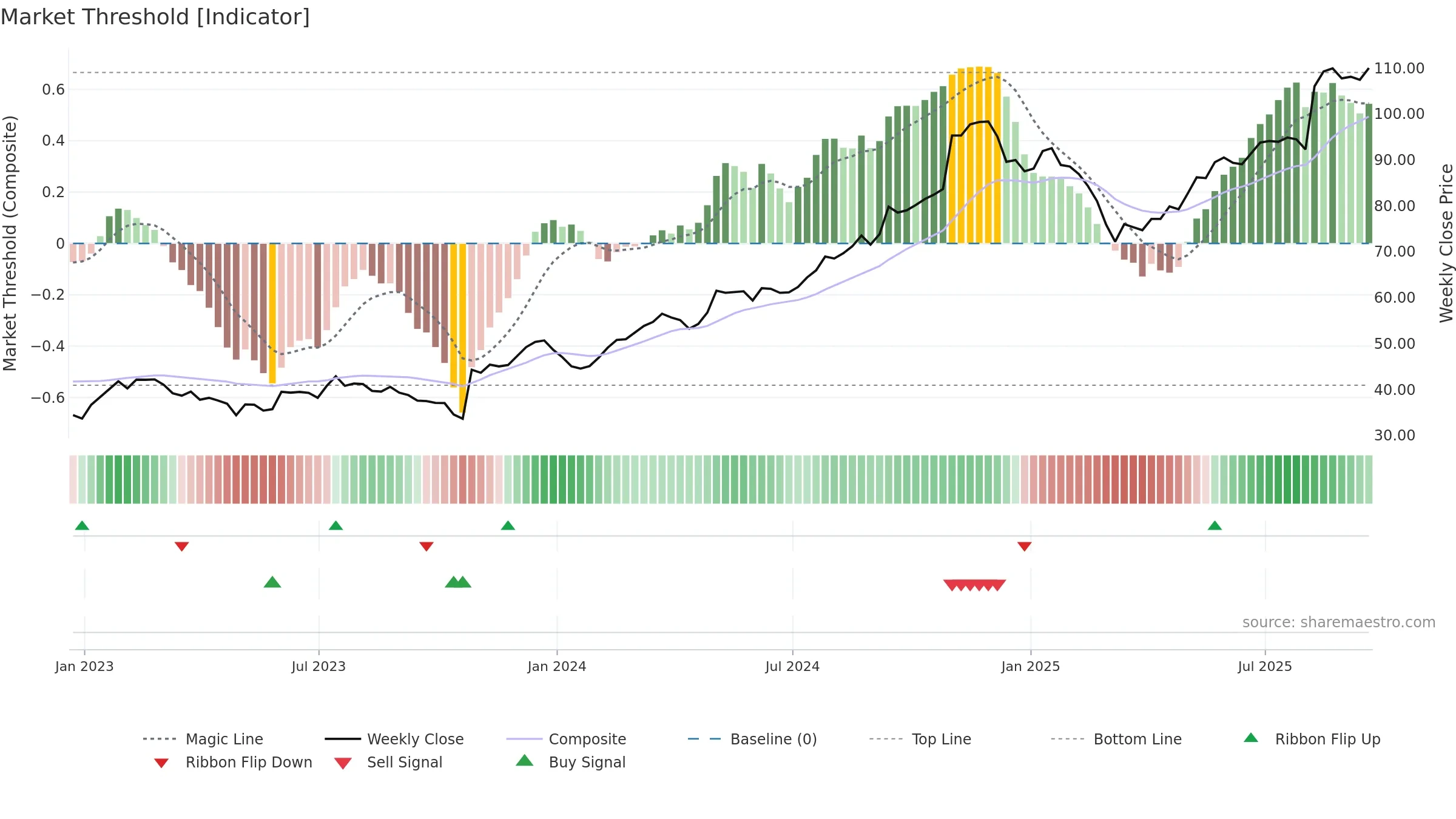
Task: Click the Jan 2024 x-axis label
Action: (x=557, y=666)
